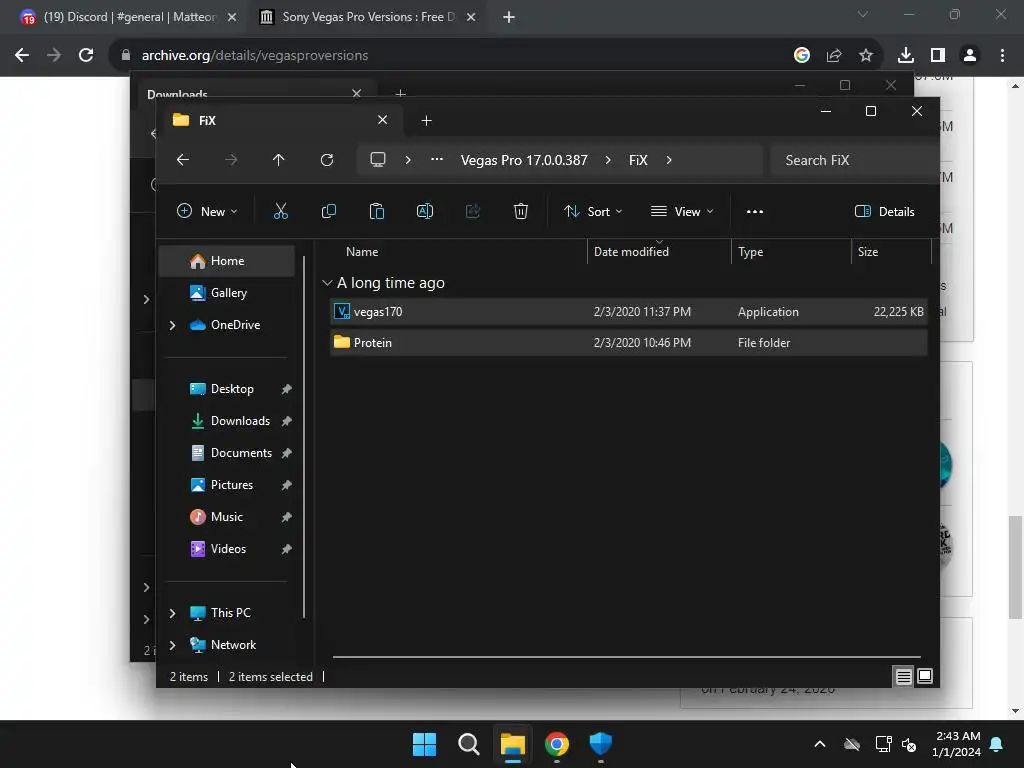Expand This PC in navigation pane
This screenshot has width=1024, height=768.
172,613
